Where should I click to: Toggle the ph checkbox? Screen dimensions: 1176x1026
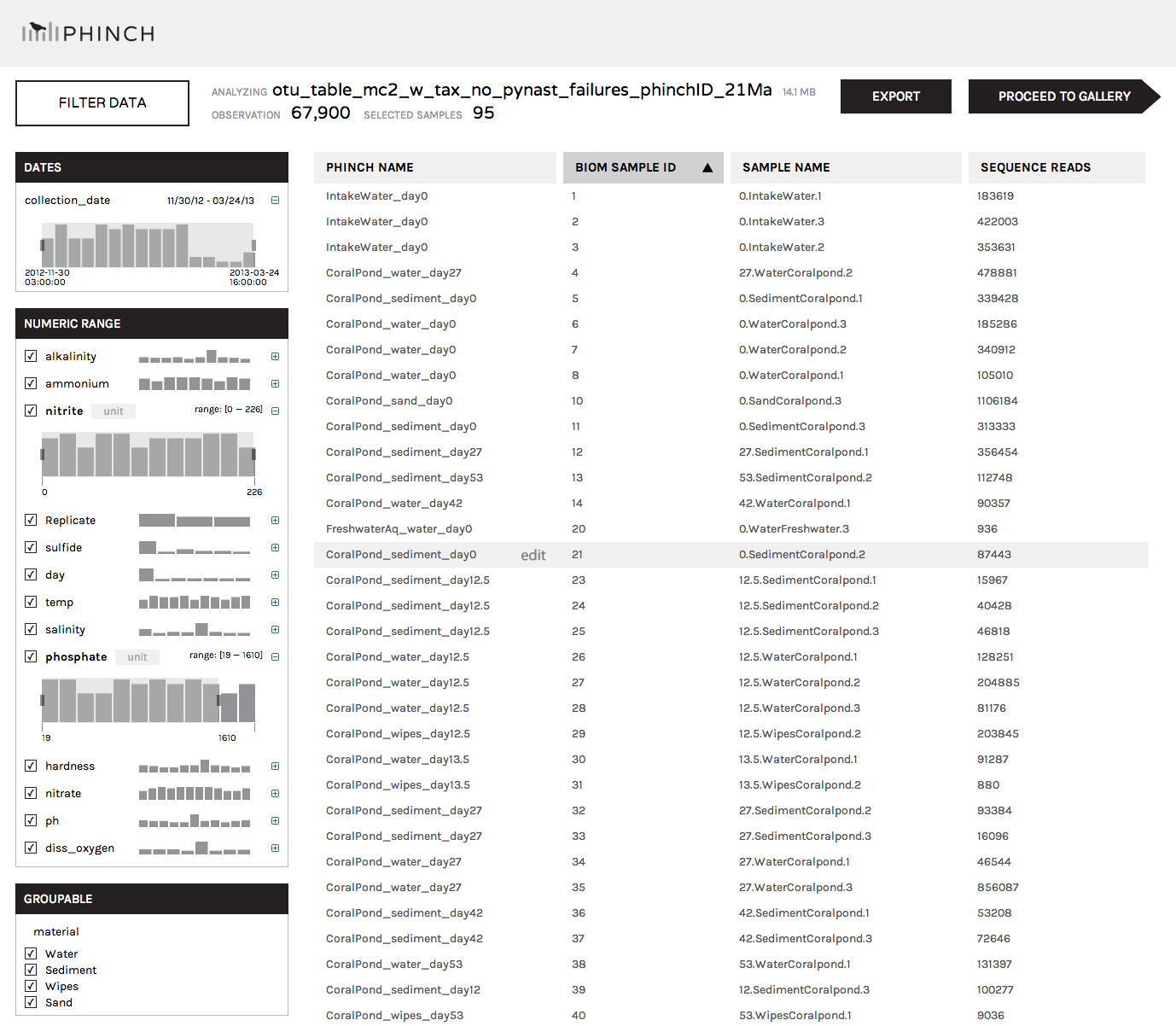coord(31,820)
